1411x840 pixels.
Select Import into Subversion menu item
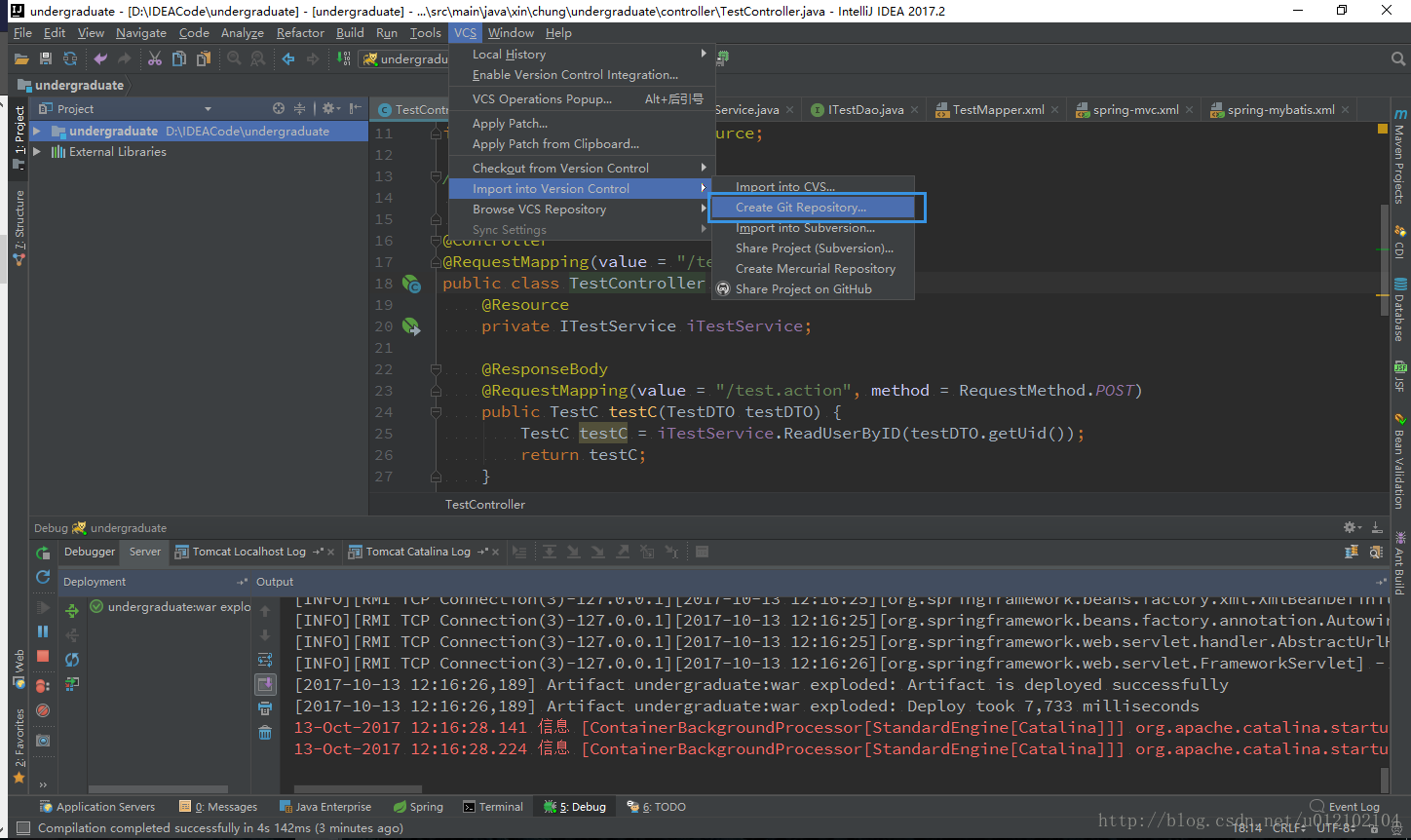[x=813, y=228]
